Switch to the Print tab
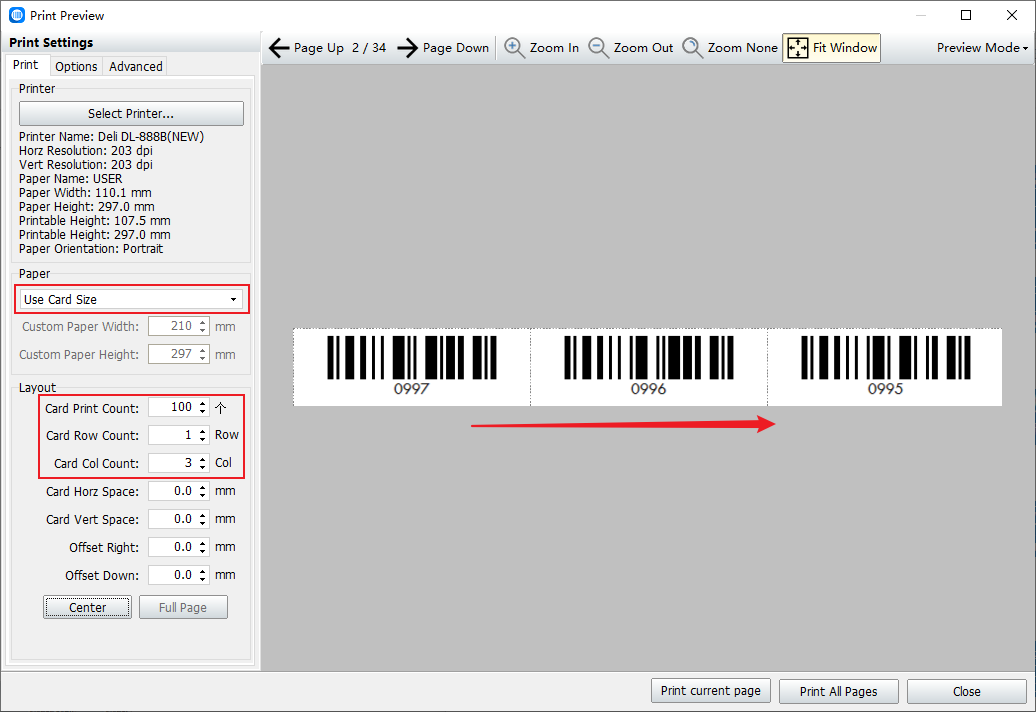The image size is (1036, 712). pos(26,65)
